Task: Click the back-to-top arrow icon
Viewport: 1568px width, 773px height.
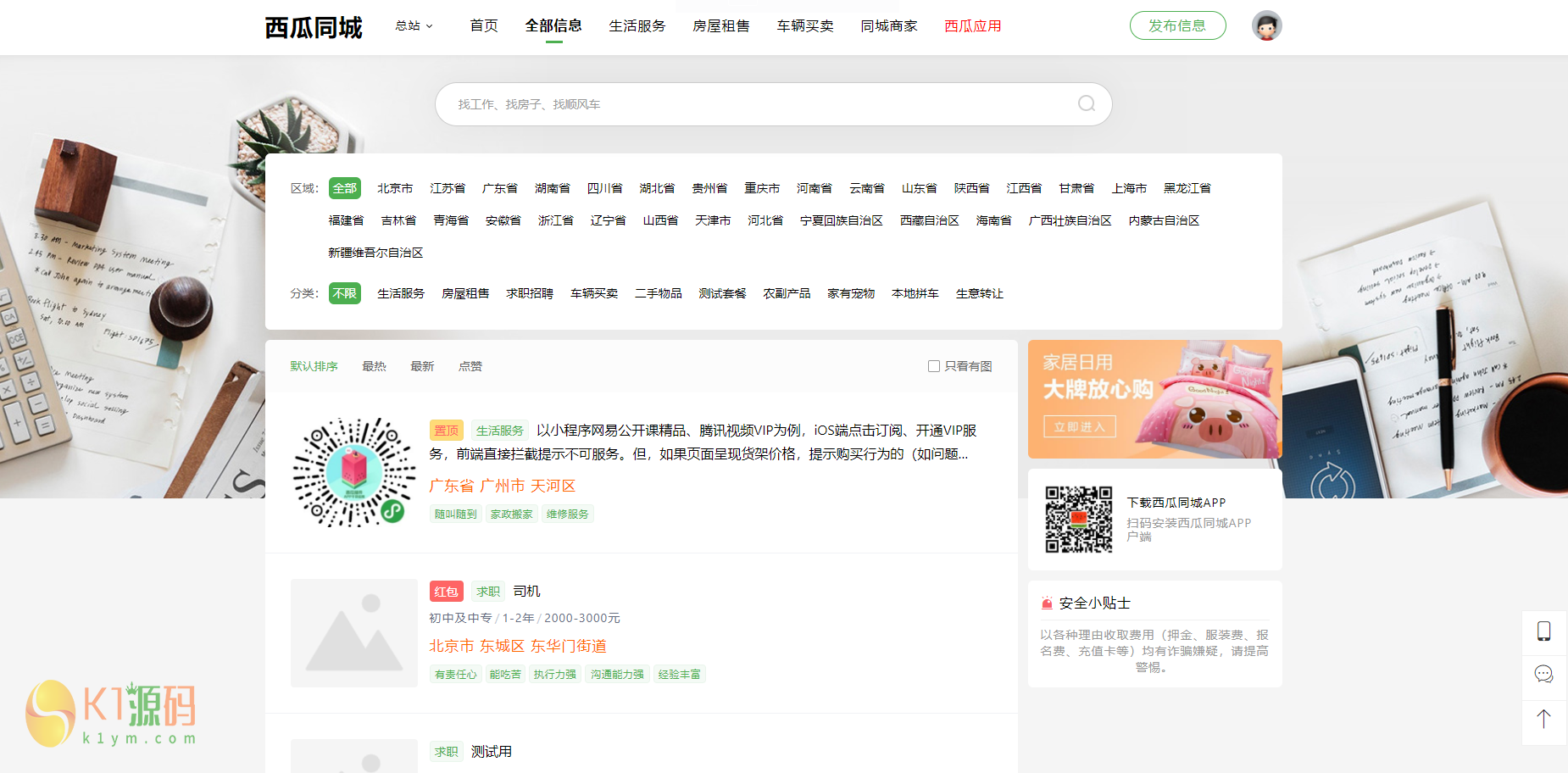Action: (1543, 720)
